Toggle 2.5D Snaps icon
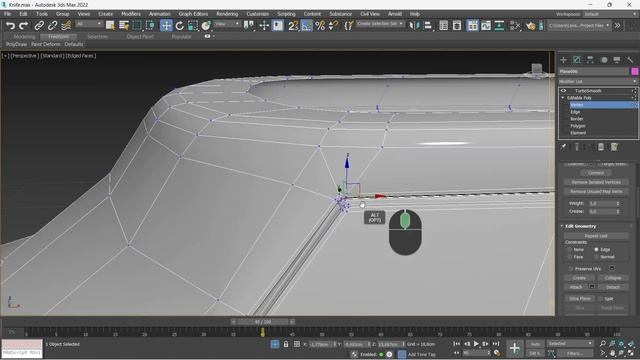 click(293, 26)
